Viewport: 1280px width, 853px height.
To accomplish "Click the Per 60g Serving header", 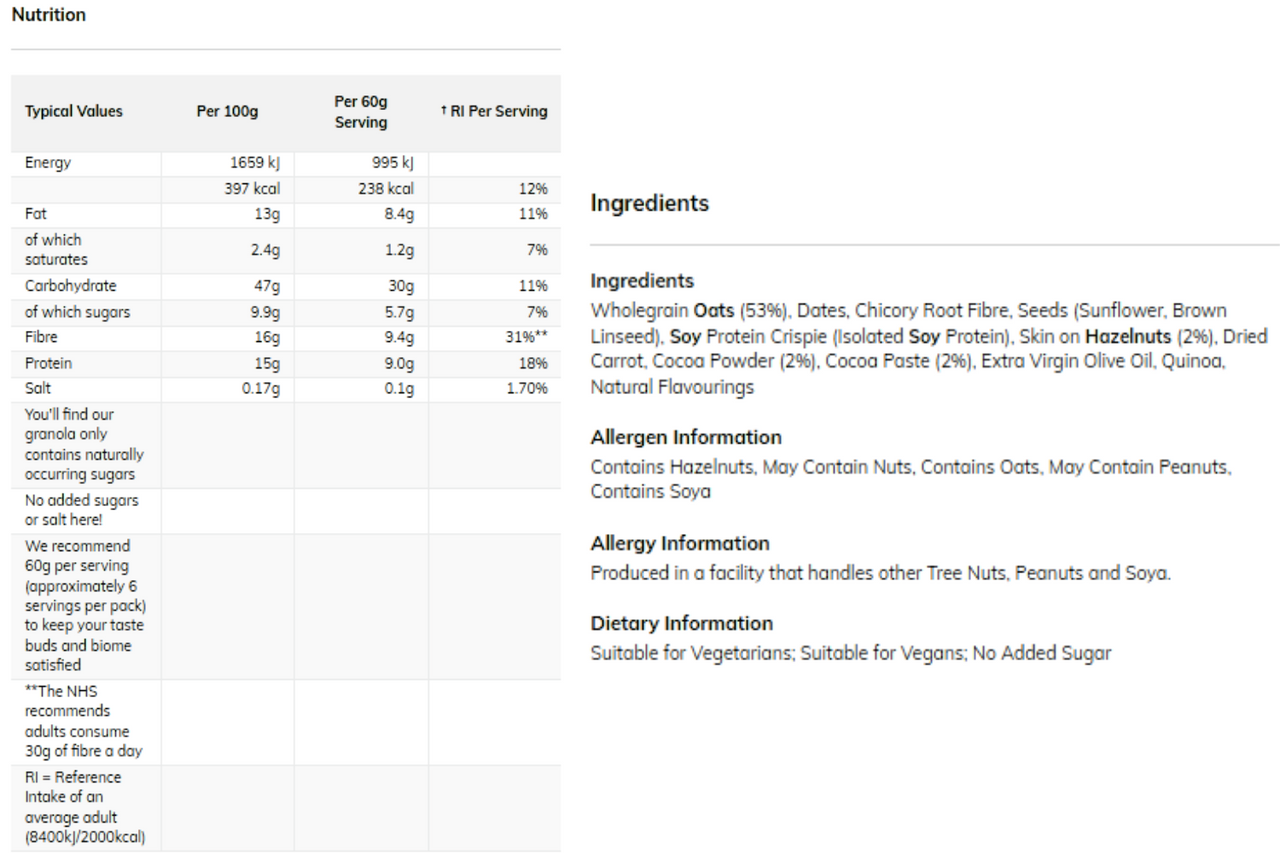I will tap(361, 112).
